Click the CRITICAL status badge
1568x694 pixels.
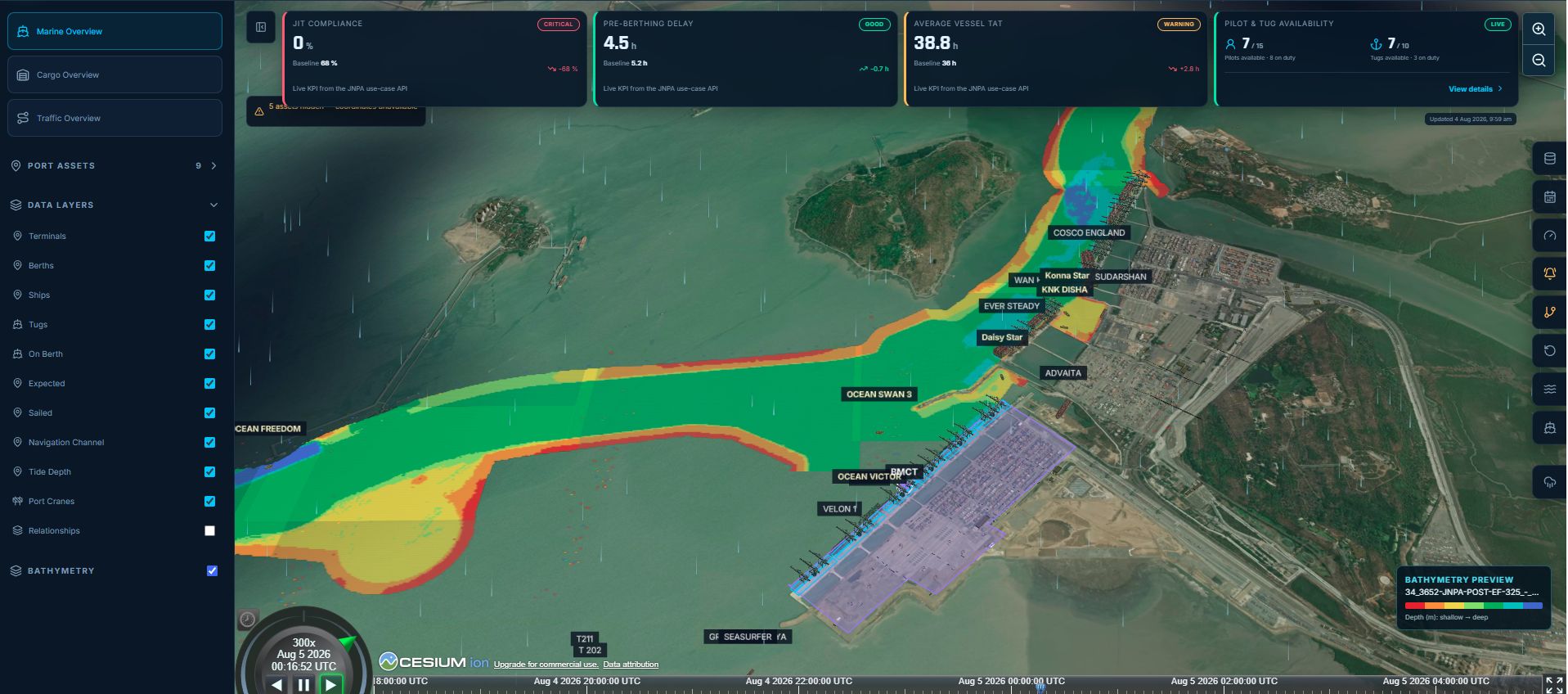tap(559, 25)
